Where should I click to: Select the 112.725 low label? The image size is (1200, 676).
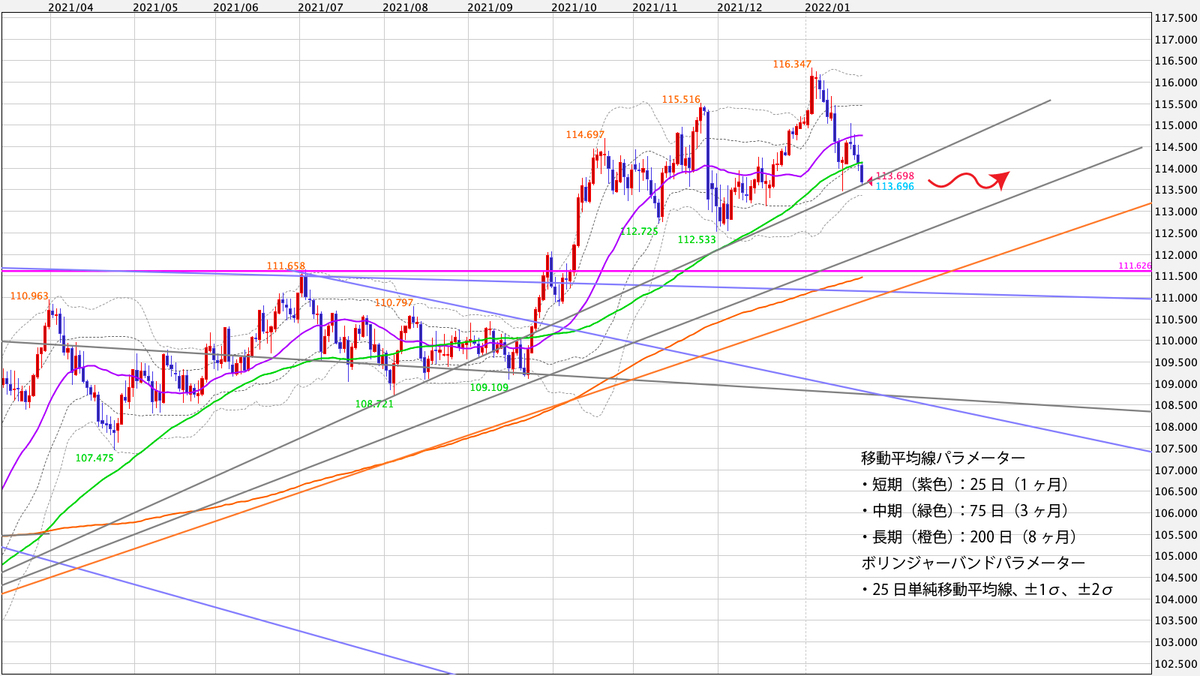tap(640, 231)
